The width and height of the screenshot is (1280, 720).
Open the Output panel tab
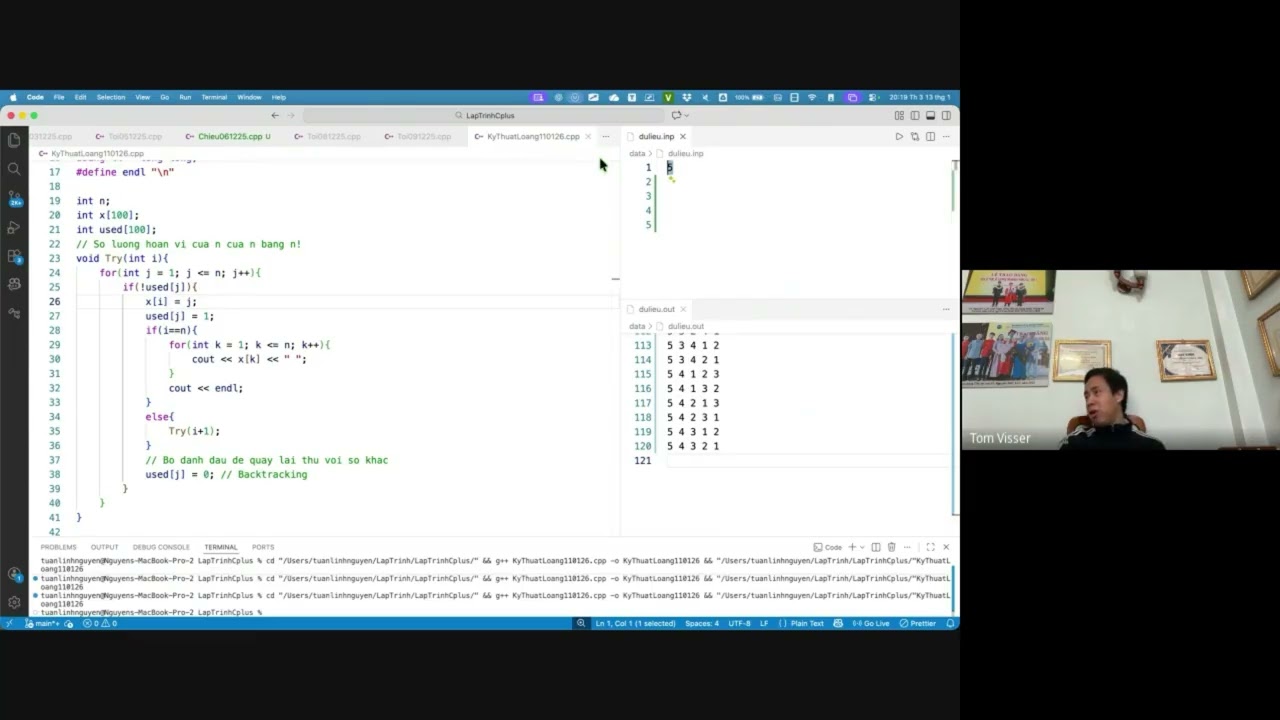(x=104, y=547)
